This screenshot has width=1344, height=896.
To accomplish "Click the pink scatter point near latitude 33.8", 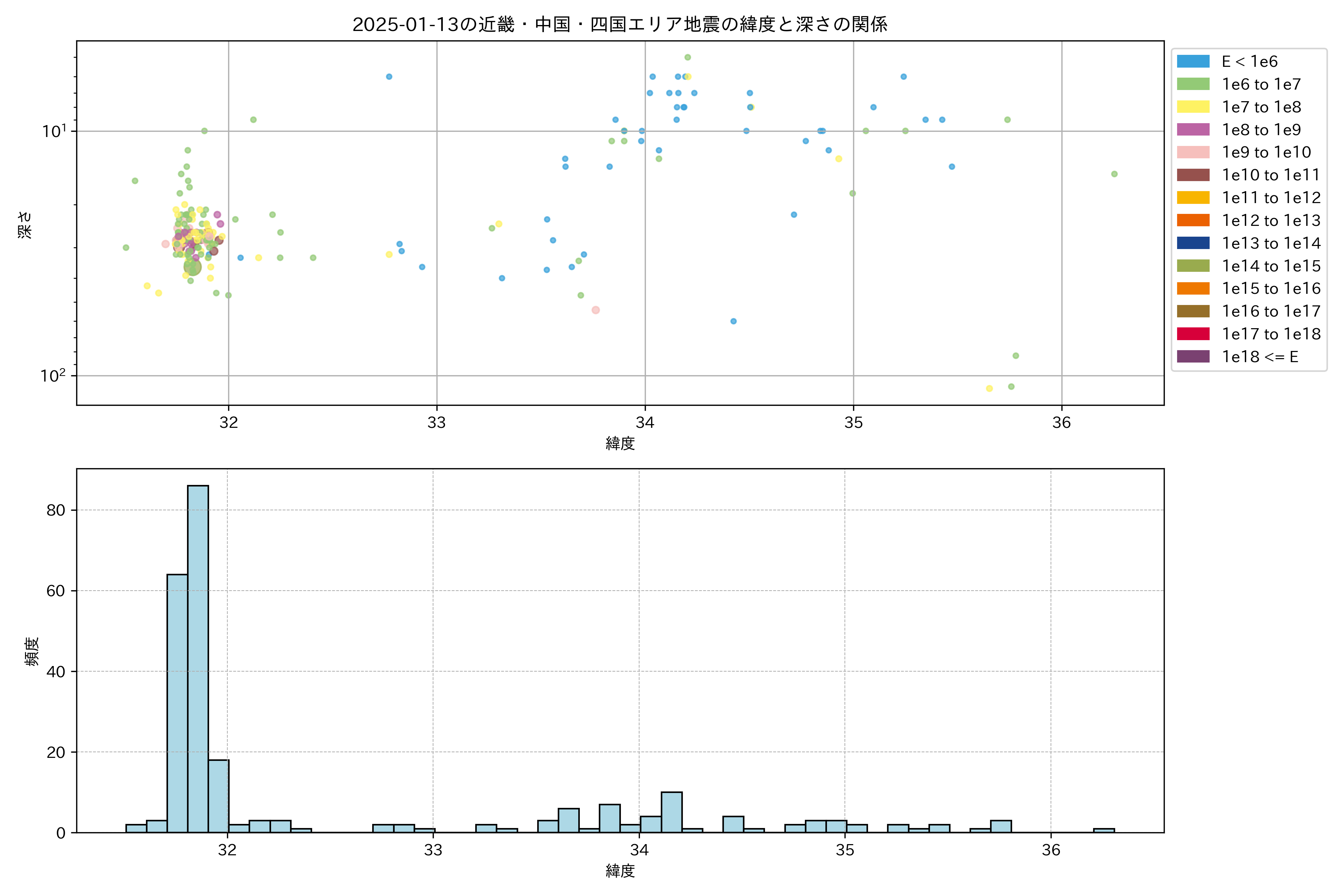I will coord(595,310).
